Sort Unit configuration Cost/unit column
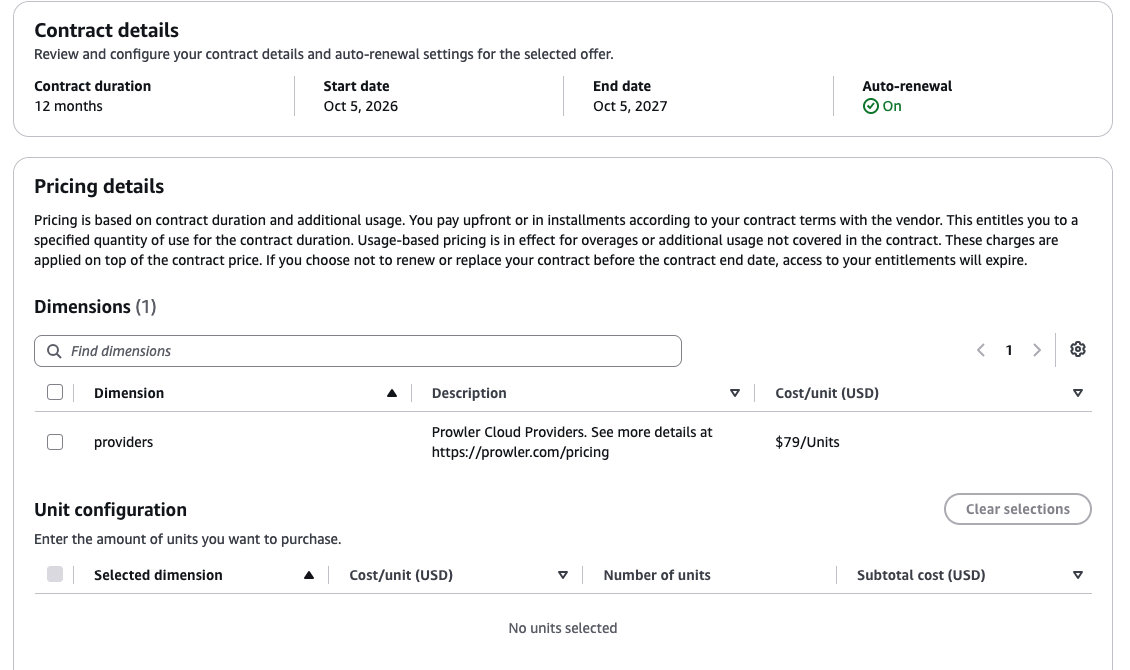Viewport: 1130px width, 670px height. coord(563,575)
